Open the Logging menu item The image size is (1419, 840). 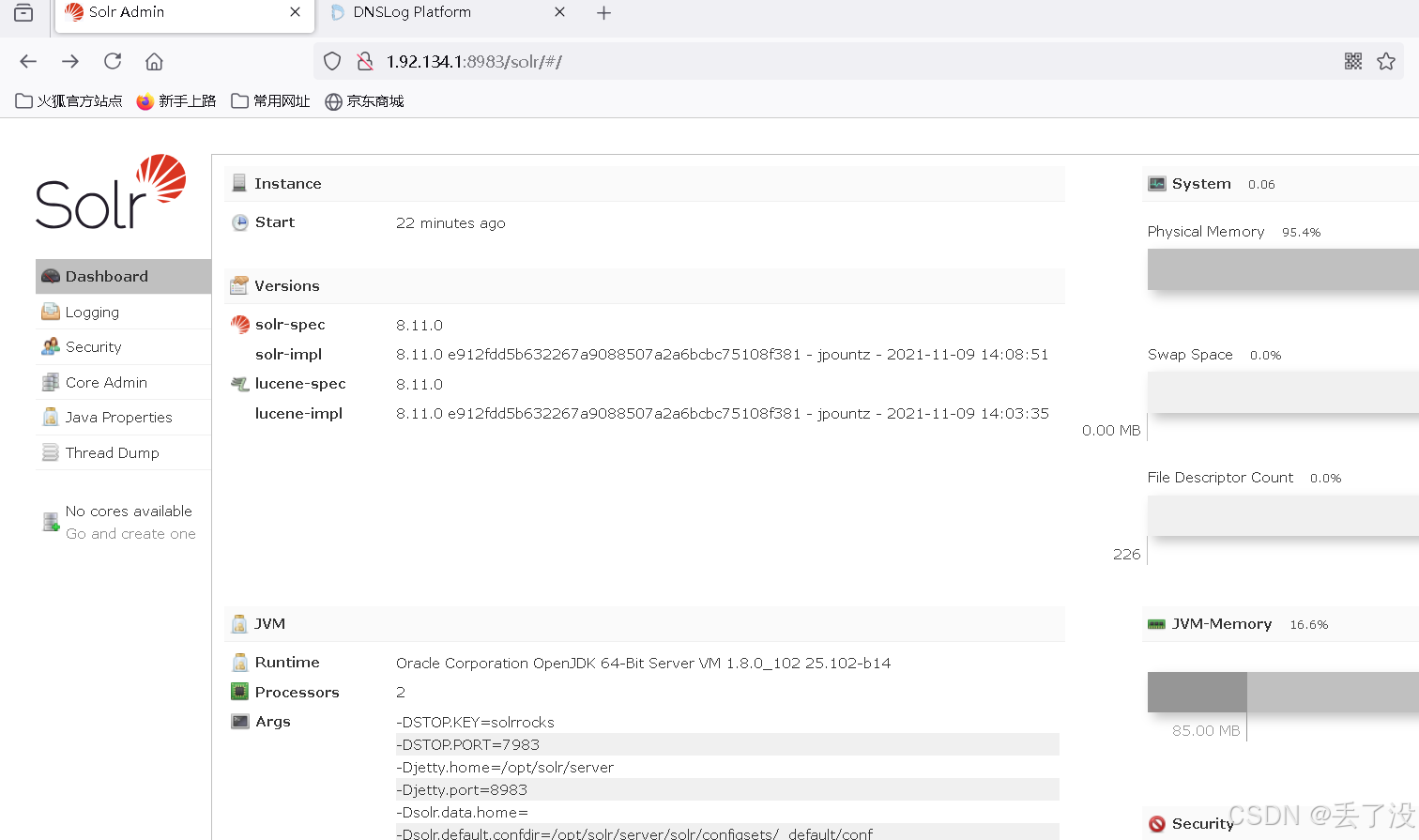pyautogui.click(x=123, y=312)
